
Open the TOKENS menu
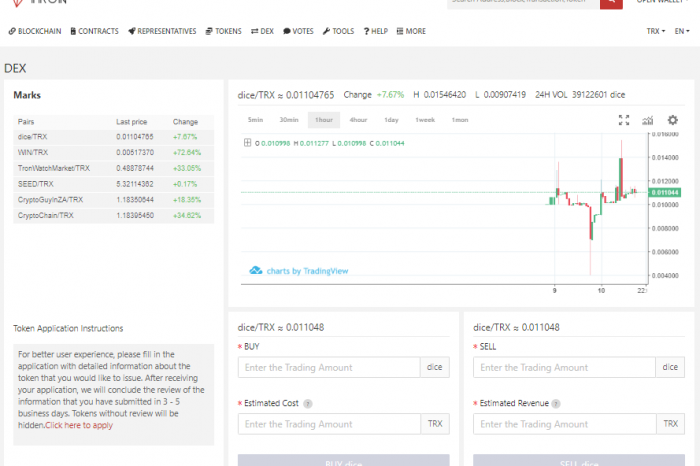point(223,31)
